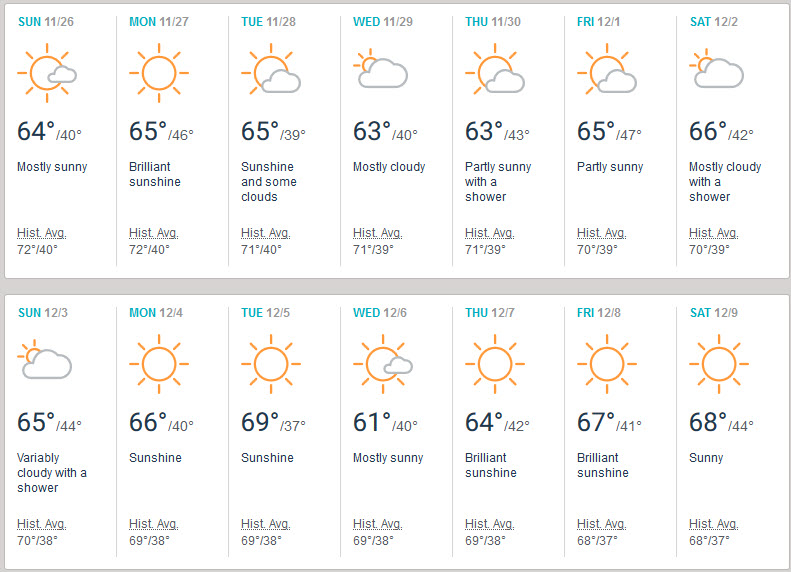This screenshot has height=572, width=791.
Task: Click the weather icon for SUN 11/26
Action: (46, 73)
